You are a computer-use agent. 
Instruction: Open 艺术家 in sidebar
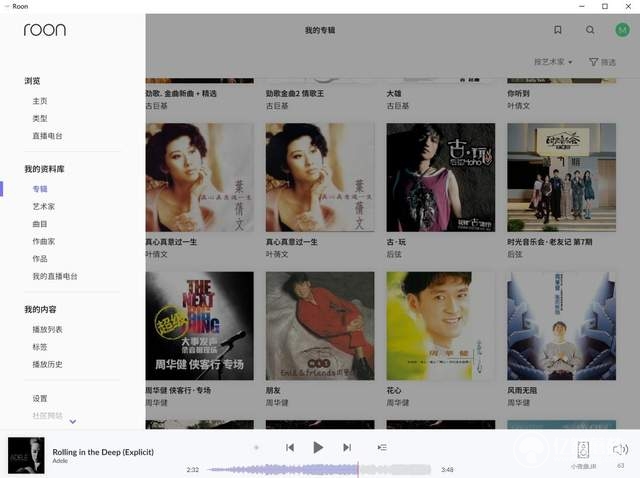tap(44, 207)
